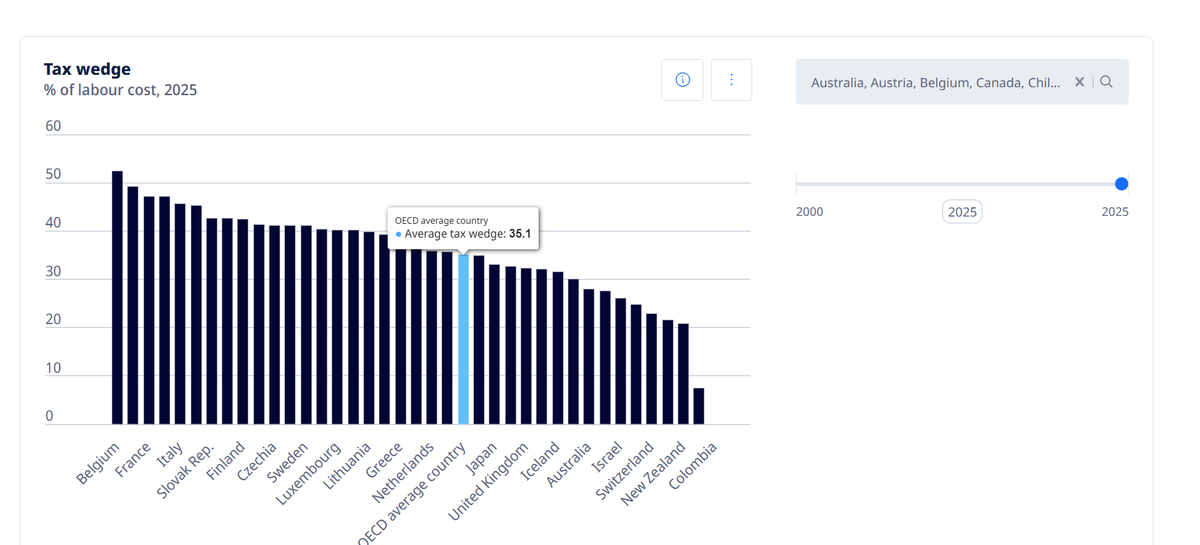This screenshot has width=1200, height=545.
Task: Click the Lithuania axis label
Action: point(347,465)
